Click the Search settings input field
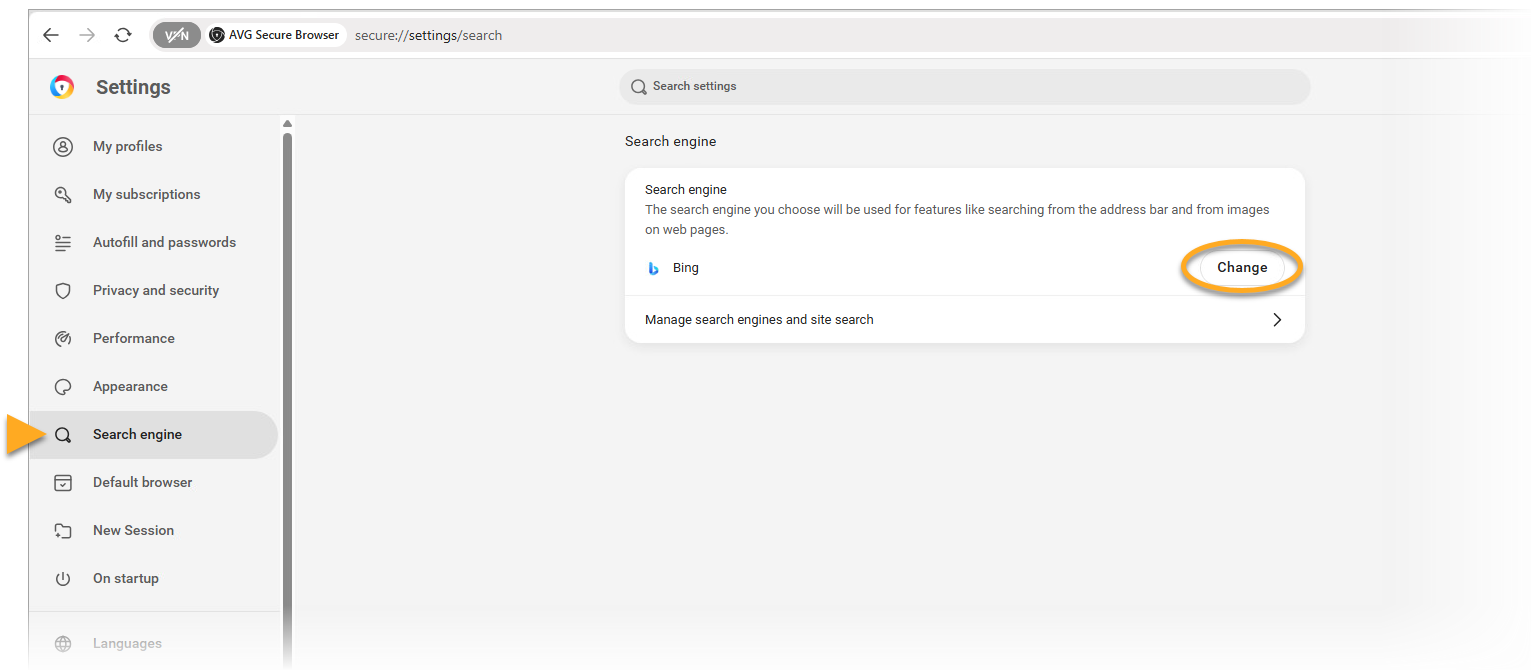The width and height of the screenshot is (1532, 670). click(964, 87)
